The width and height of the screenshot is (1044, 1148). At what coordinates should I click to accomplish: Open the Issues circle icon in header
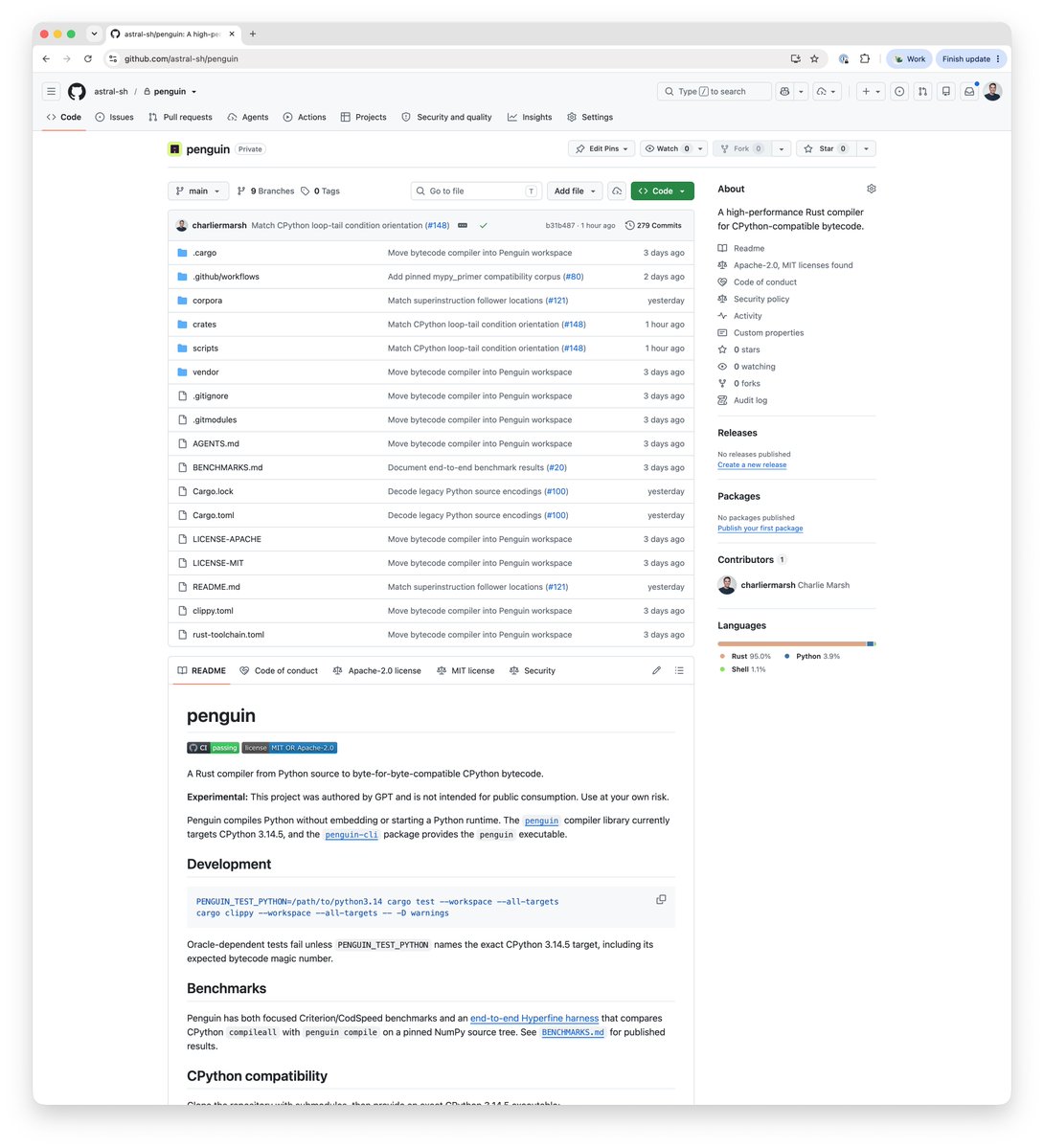point(899,92)
